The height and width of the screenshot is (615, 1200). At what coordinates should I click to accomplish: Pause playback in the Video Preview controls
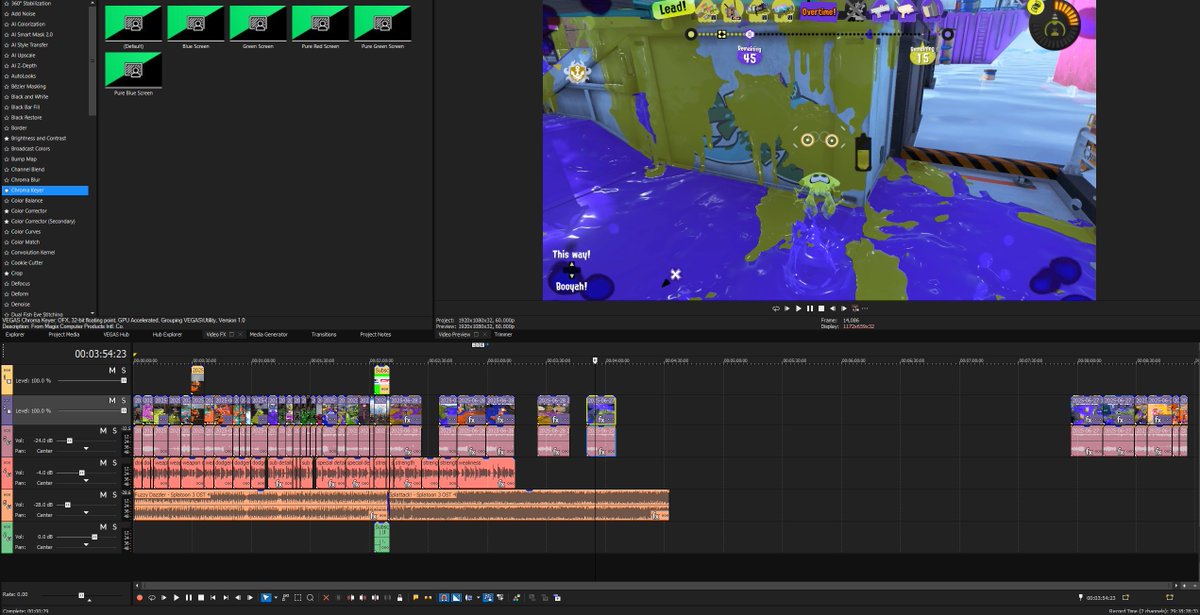pos(810,308)
